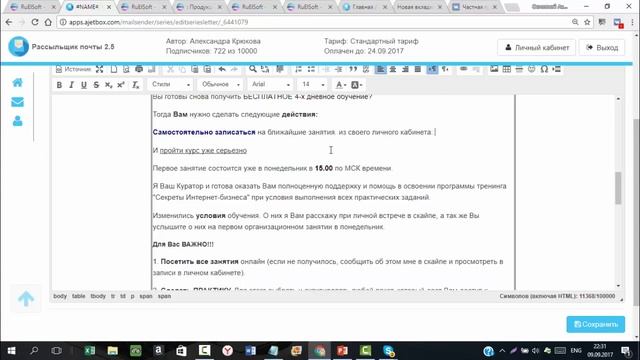Apply subscript formatting
The height and width of the screenshot is (360, 640).
pos(109,85)
